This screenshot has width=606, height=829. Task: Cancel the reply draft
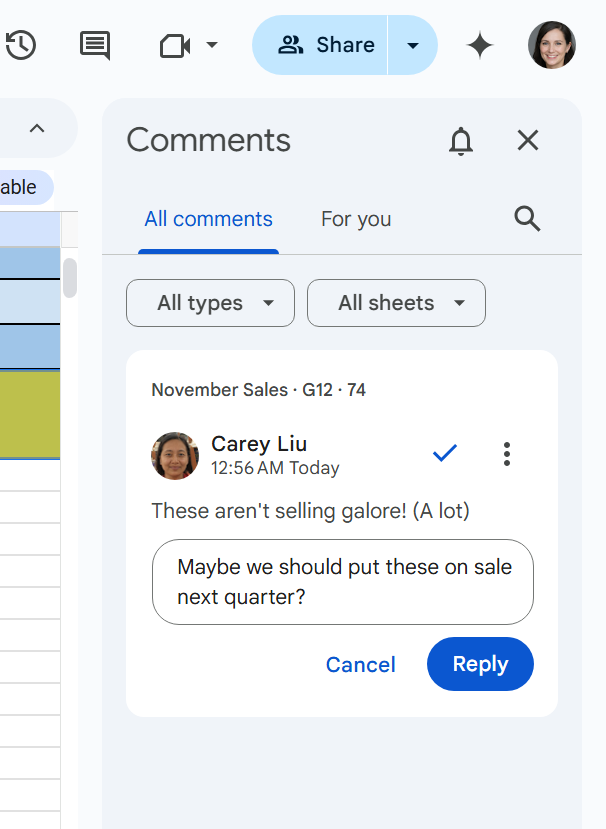pyautogui.click(x=361, y=665)
